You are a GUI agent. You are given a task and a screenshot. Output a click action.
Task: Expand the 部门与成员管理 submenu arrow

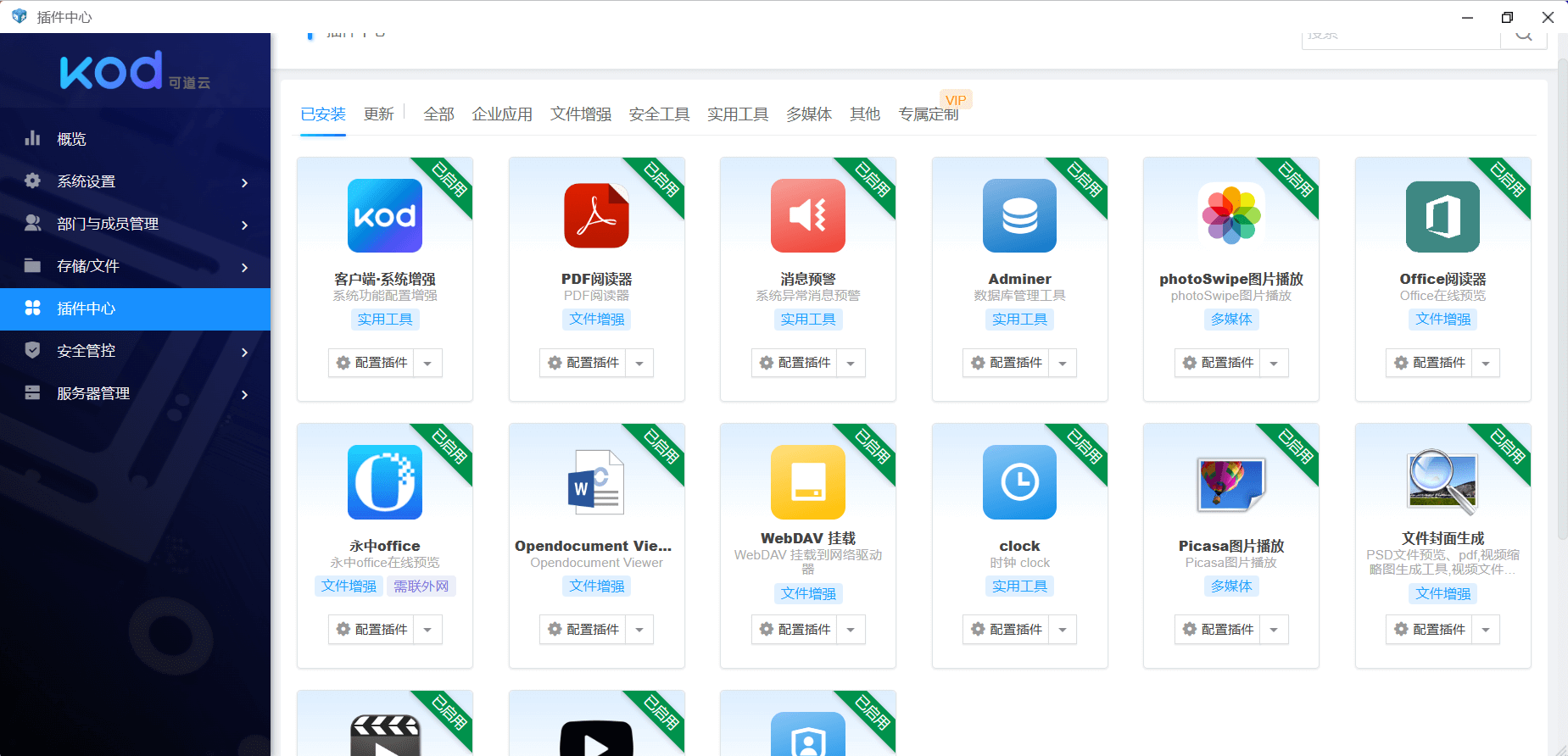(x=244, y=225)
